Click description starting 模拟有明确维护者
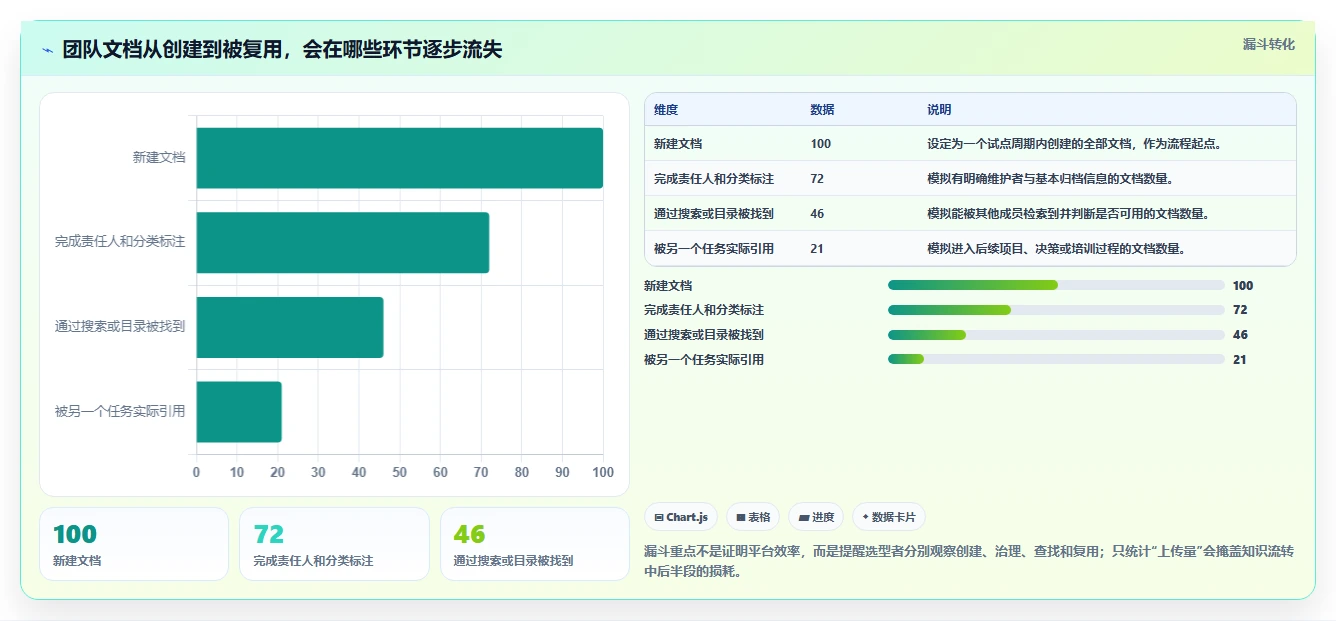 pos(1050,179)
